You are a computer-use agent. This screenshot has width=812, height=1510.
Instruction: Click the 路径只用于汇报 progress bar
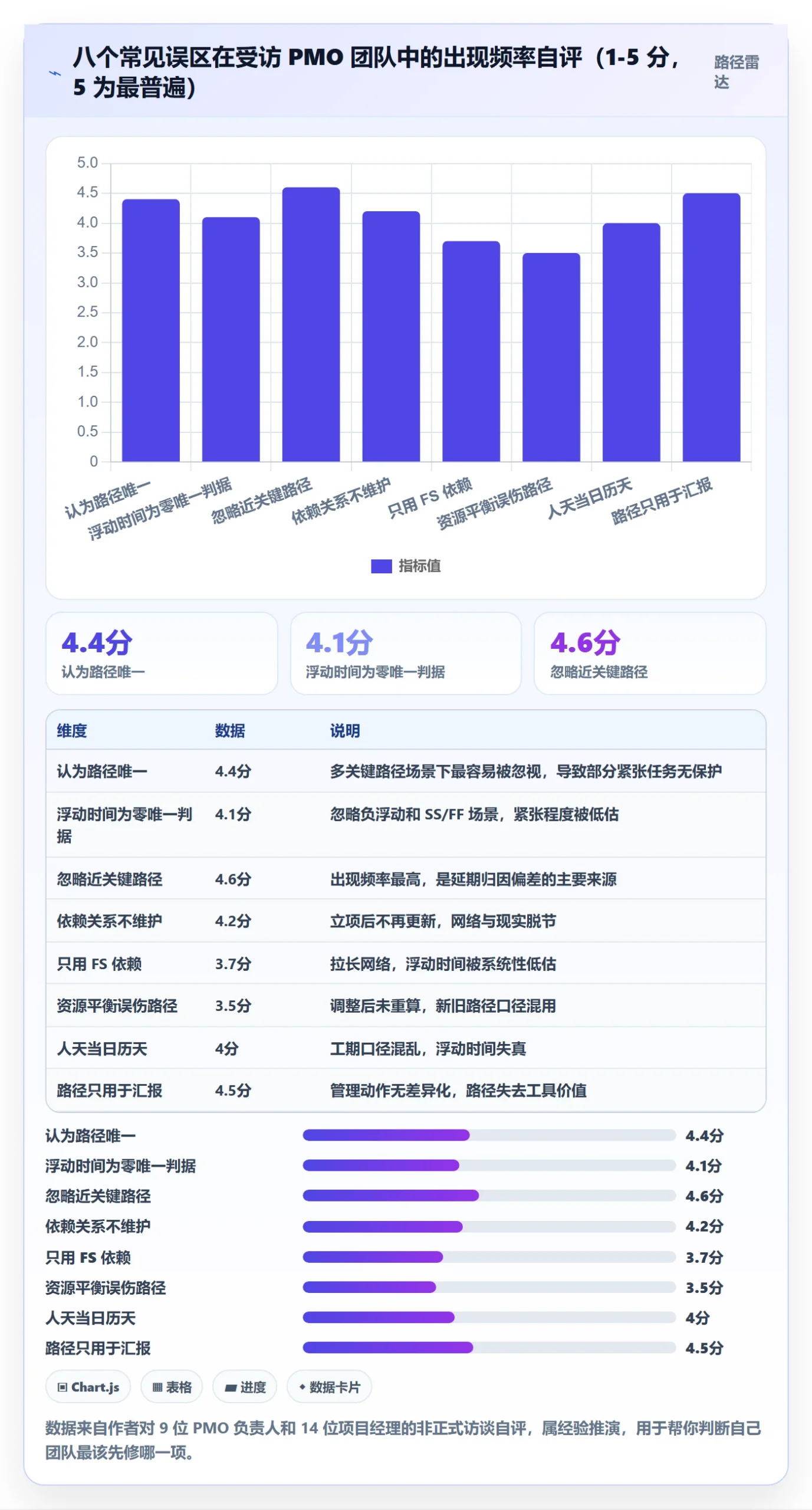489,1347
